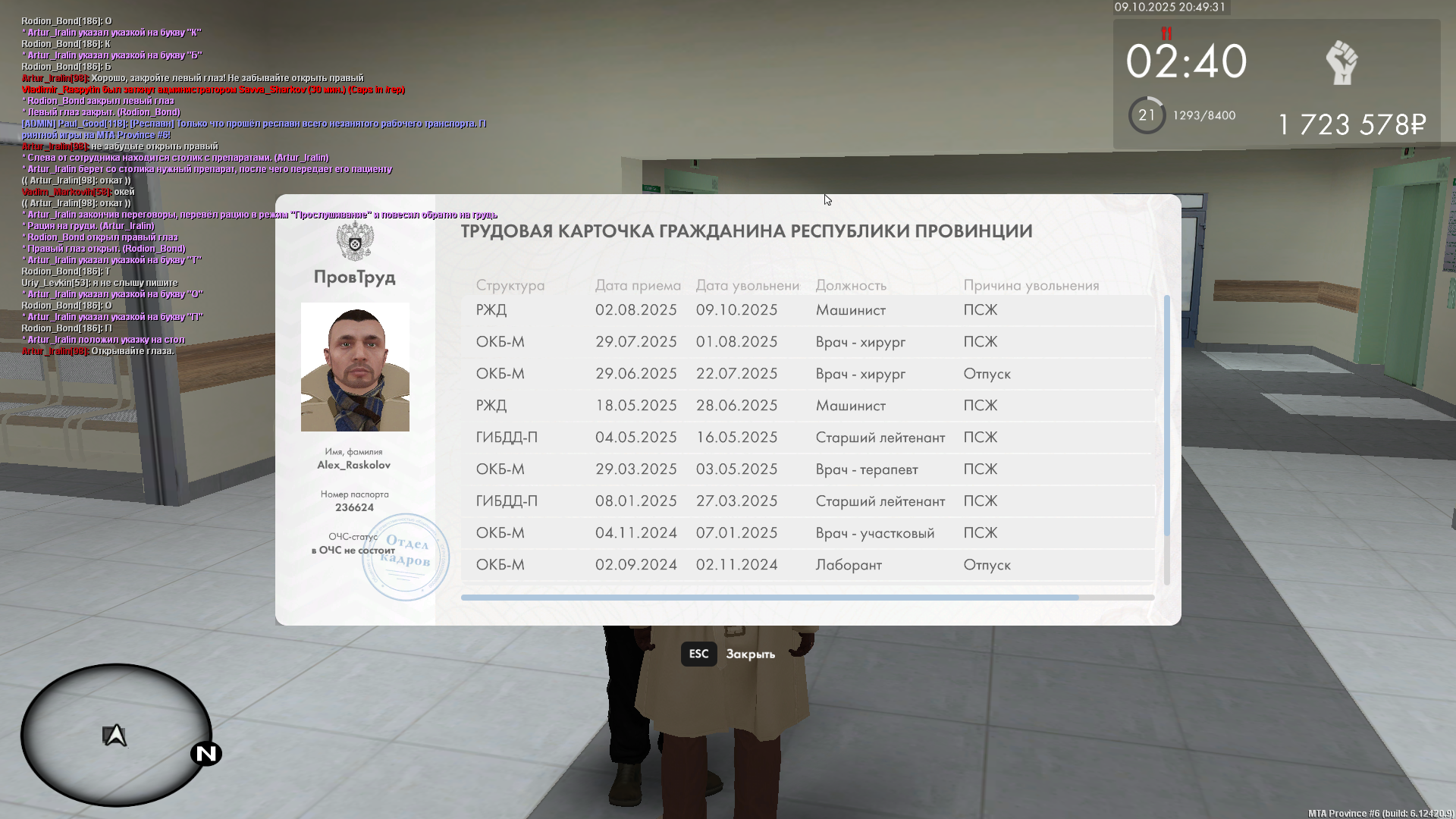Select the Врач - терапевт row
The height and width of the screenshot is (819, 1456).
pos(808,469)
